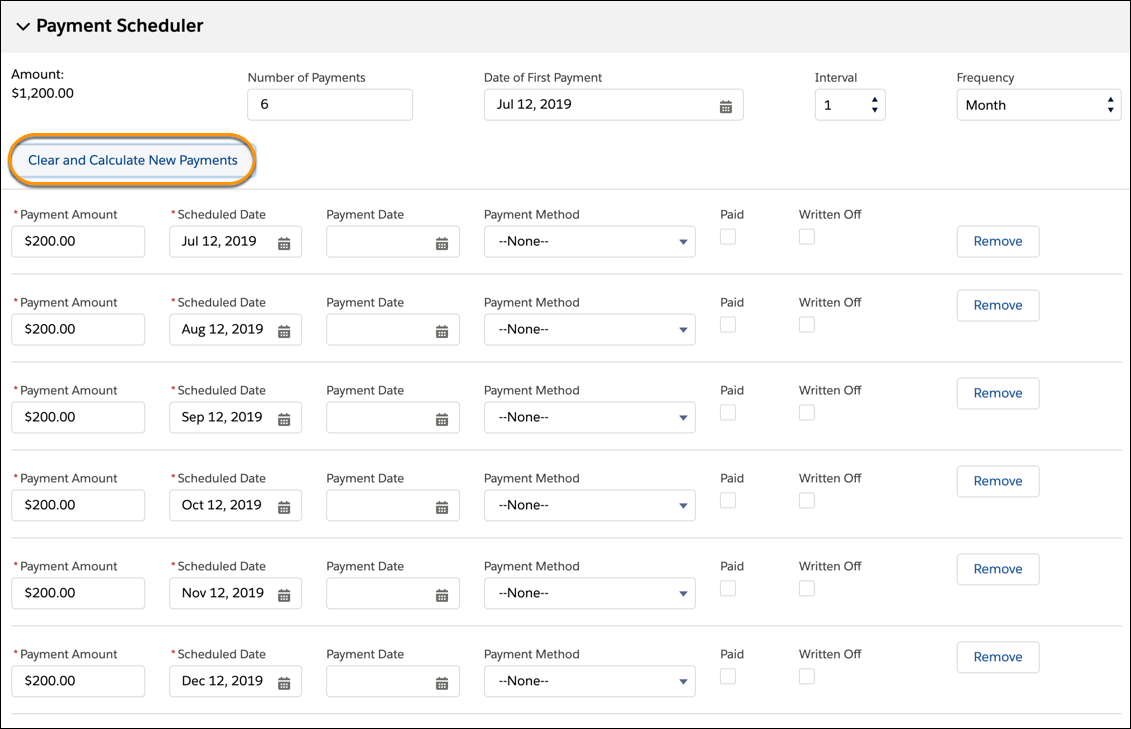Open Payment Method dropdown in Aug 12 row
Viewport: 1131px width, 729px height.
click(x=589, y=330)
